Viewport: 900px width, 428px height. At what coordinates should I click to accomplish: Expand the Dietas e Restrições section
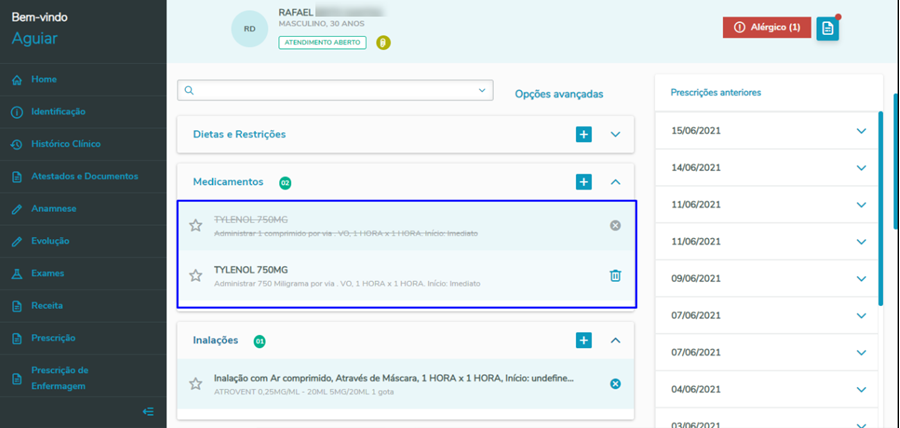tap(615, 134)
